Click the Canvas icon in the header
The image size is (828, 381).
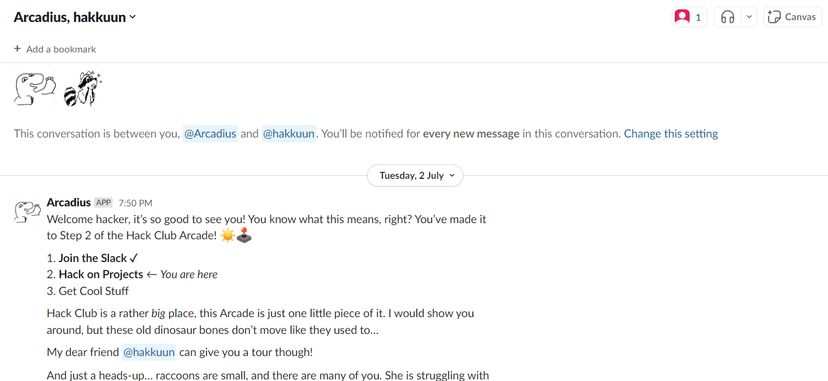click(x=774, y=17)
